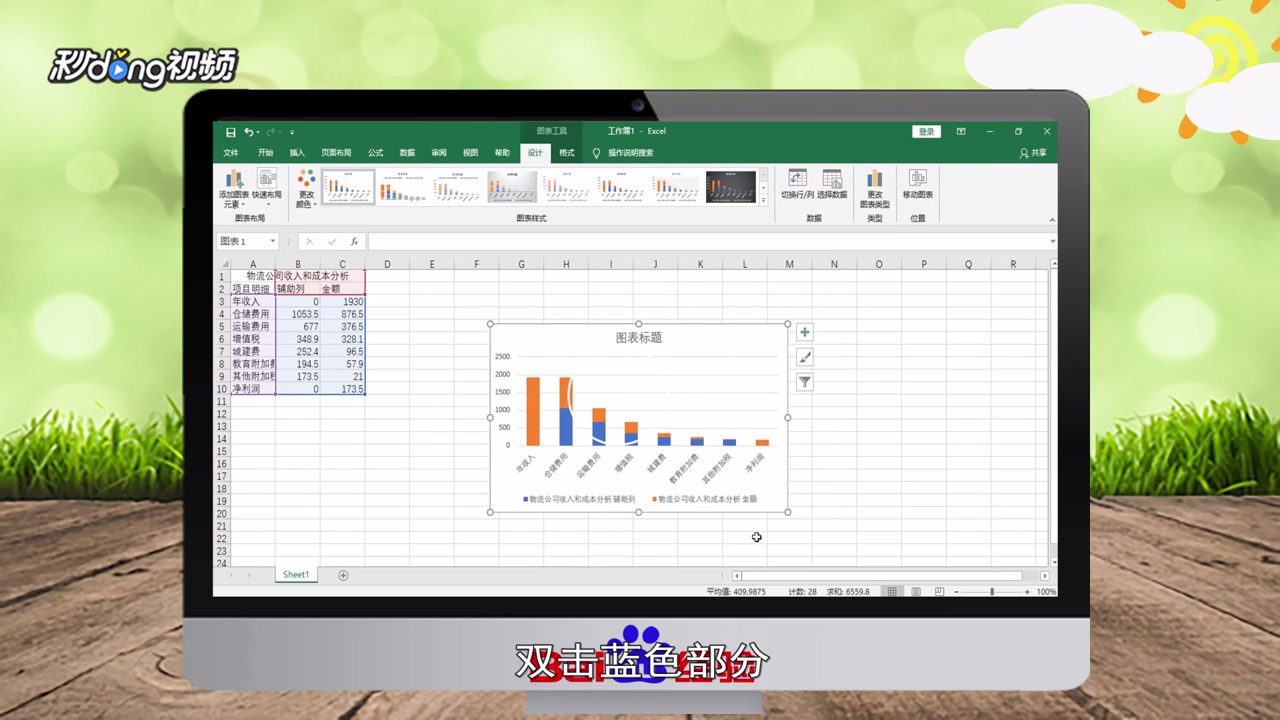Click the Chart Elements plus icon beside chart
This screenshot has width=1280, height=720.
[x=804, y=332]
